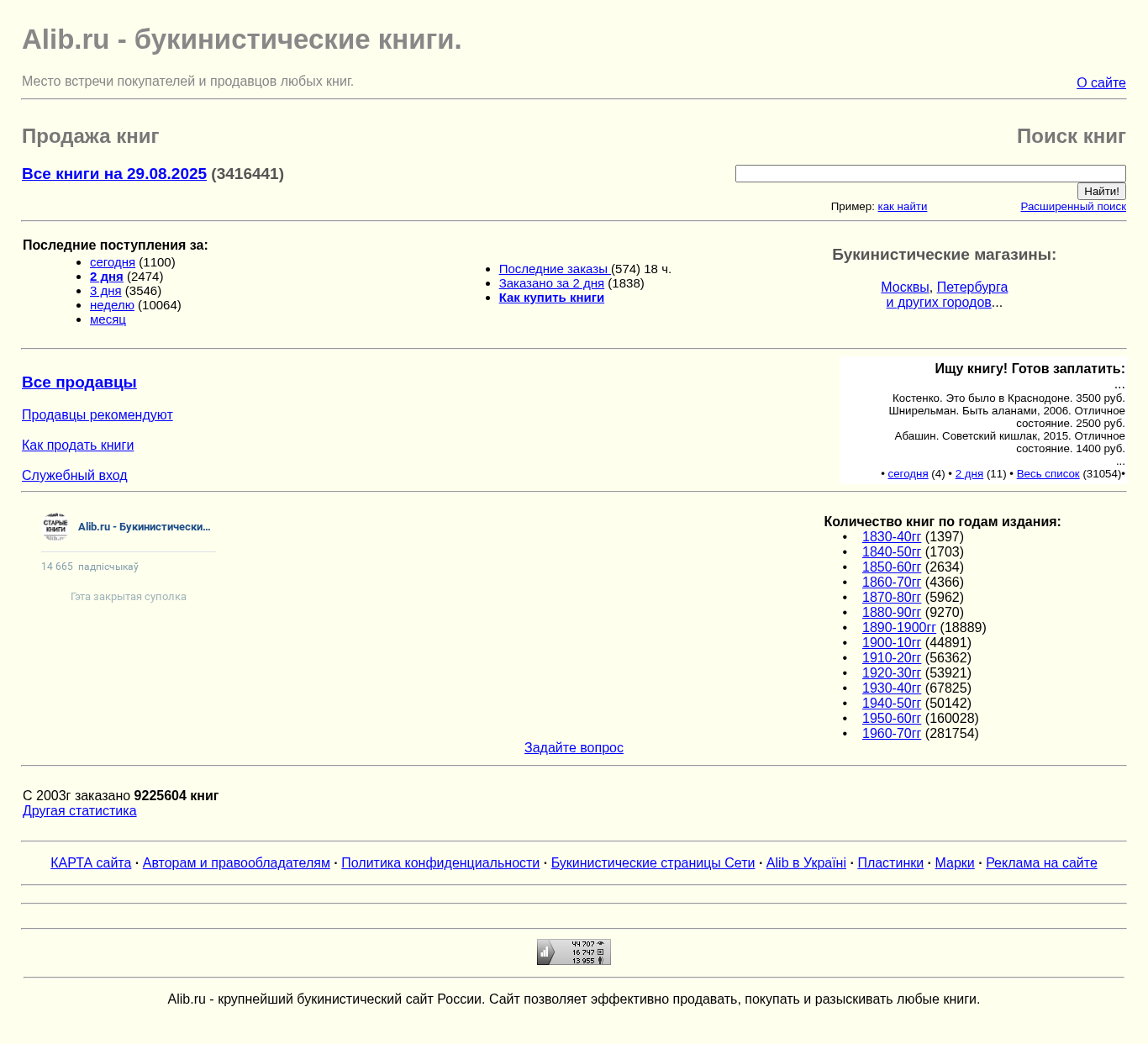This screenshot has width=1148, height=1044.
Task: Browse books from 1870-80гг
Action: [892, 598]
